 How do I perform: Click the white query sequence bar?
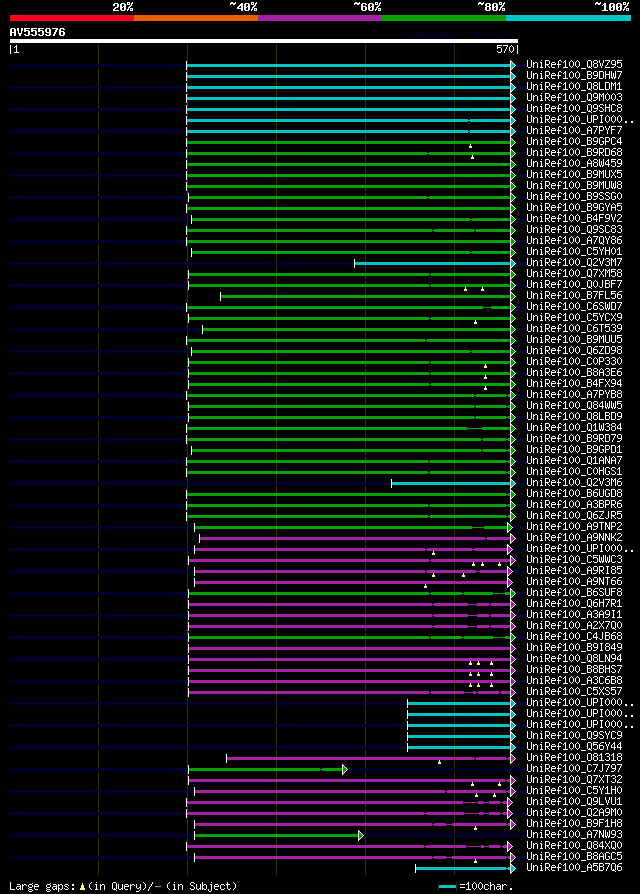coord(264,41)
